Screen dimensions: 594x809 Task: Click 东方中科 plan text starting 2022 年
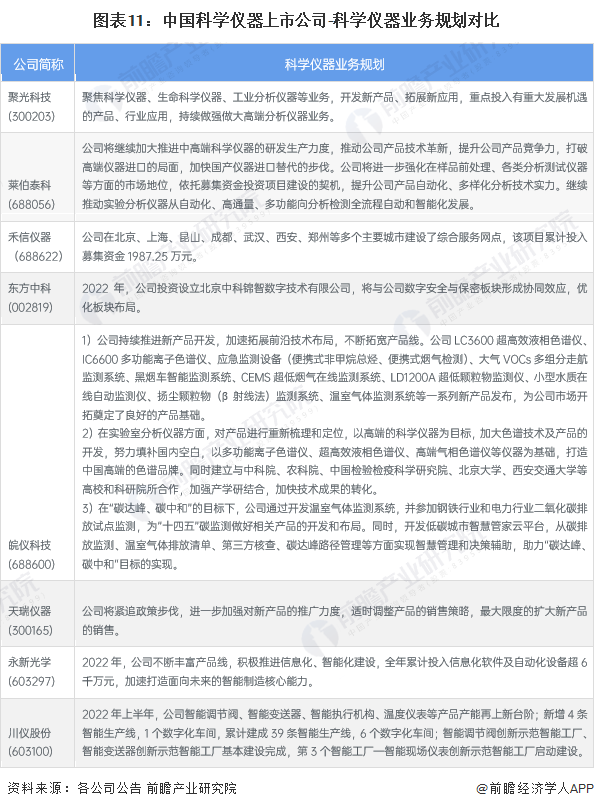334,298
